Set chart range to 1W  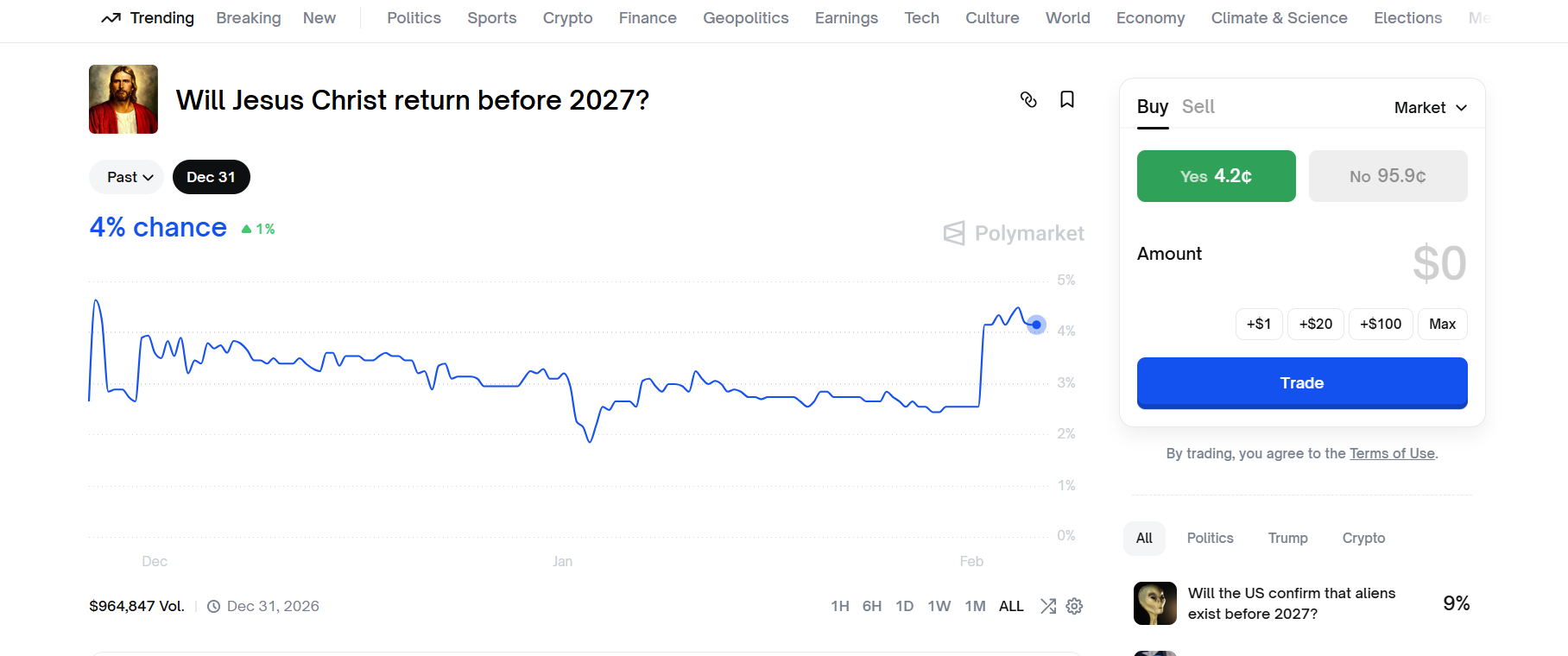(939, 606)
